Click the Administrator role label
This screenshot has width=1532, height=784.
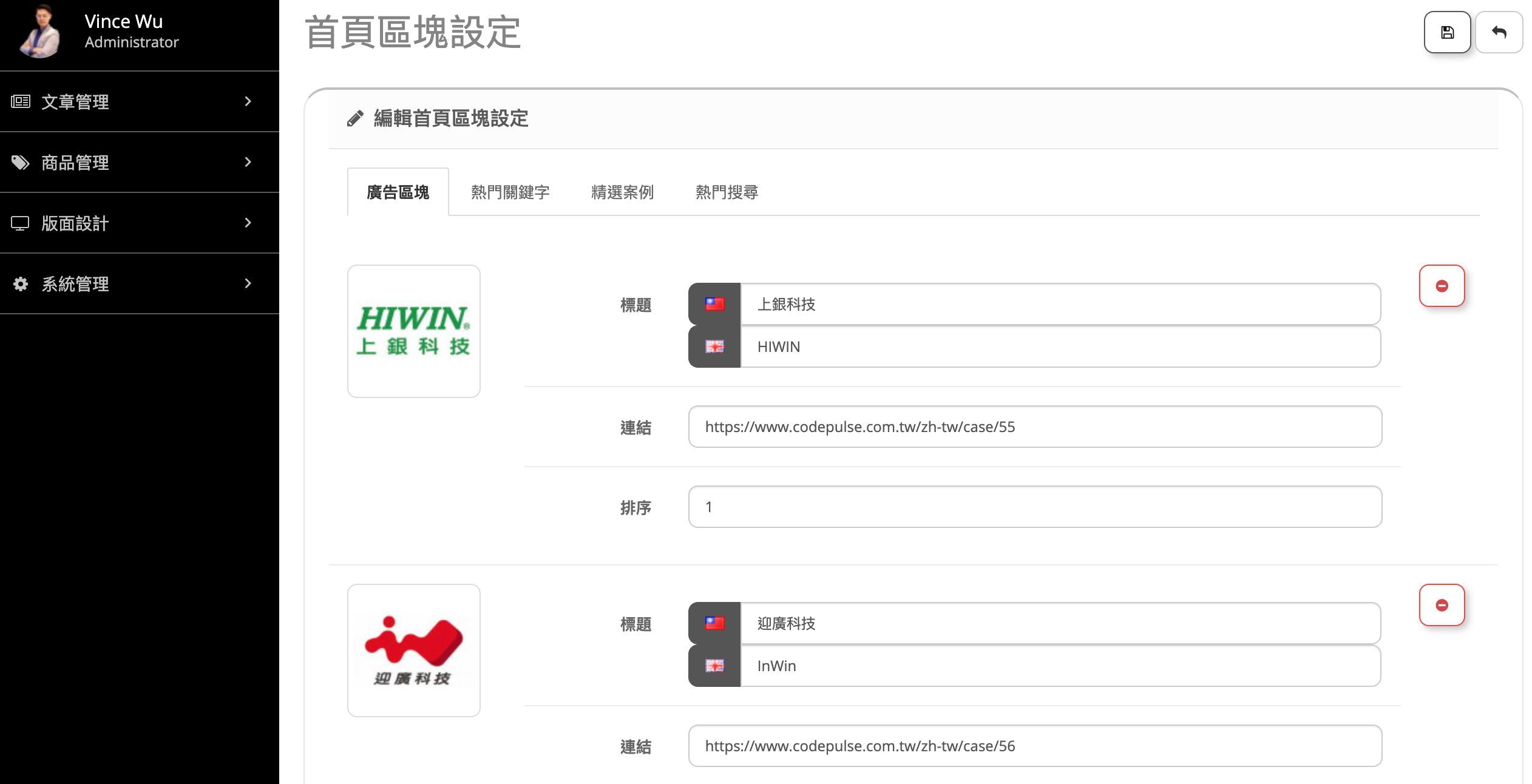pyautogui.click(x=132, y=42)
